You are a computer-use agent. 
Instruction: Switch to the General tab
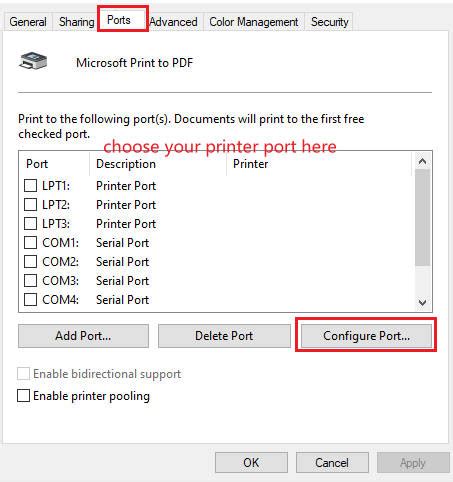[x=28, y=22]
